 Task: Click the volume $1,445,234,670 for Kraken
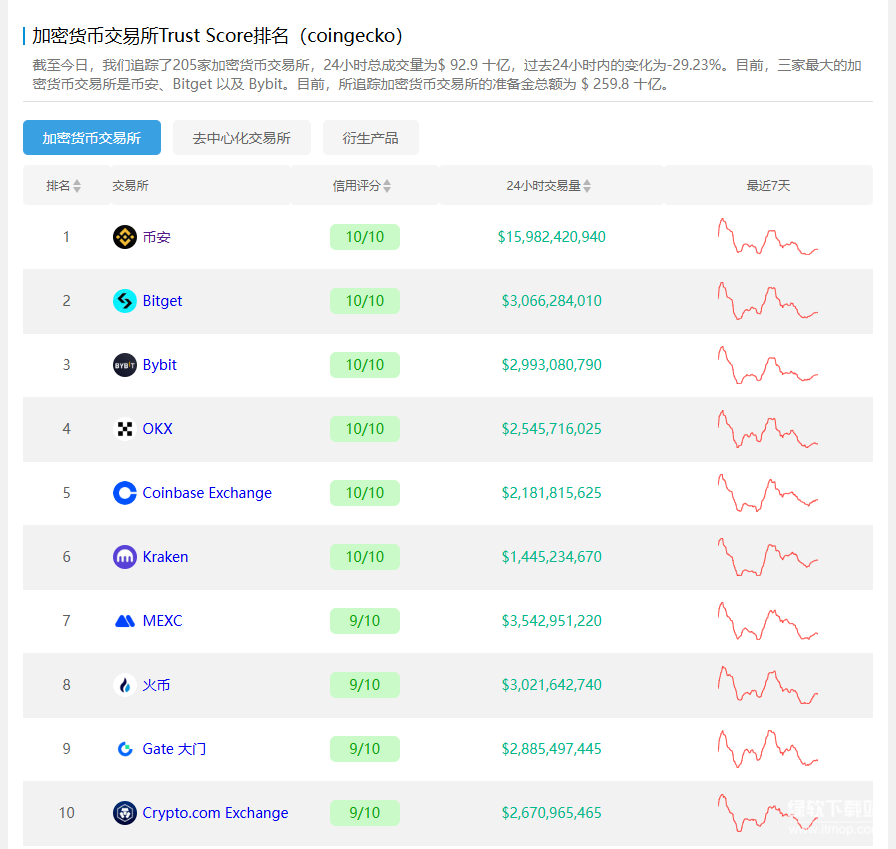tap(551, 557)
